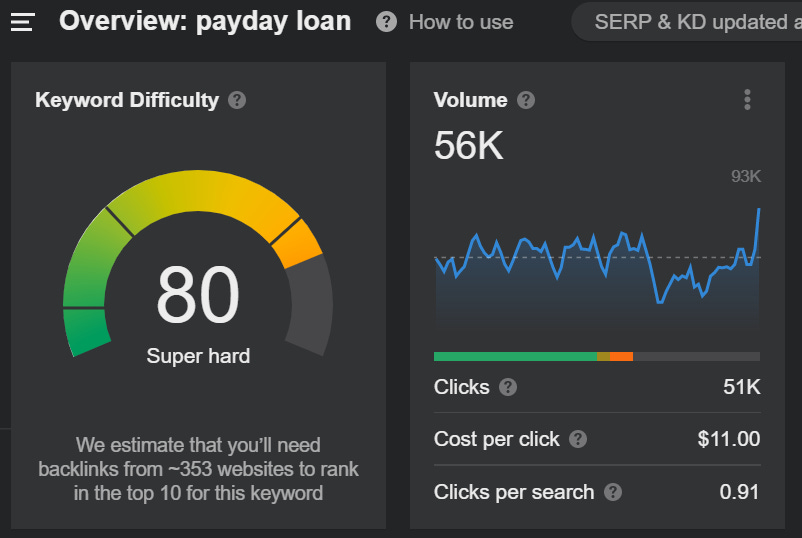Click the Keyword Difficulty card title
Viewport: 802px width, 538px height.
(x=127, y=100)
